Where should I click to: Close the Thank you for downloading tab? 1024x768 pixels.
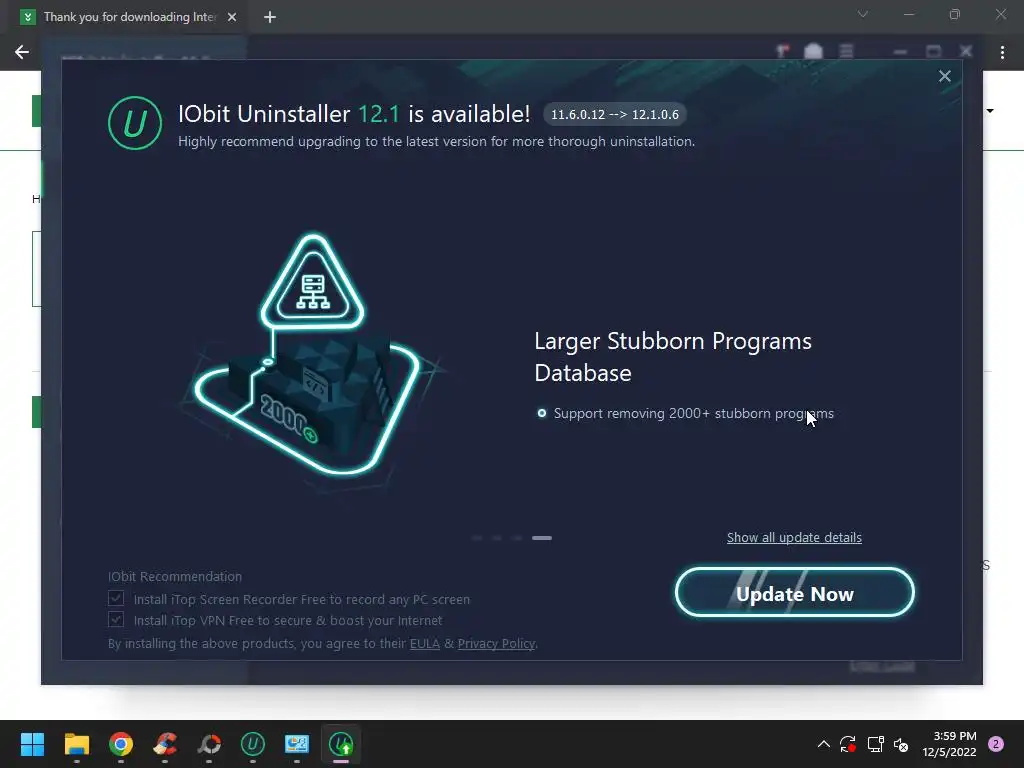[232, 17]
